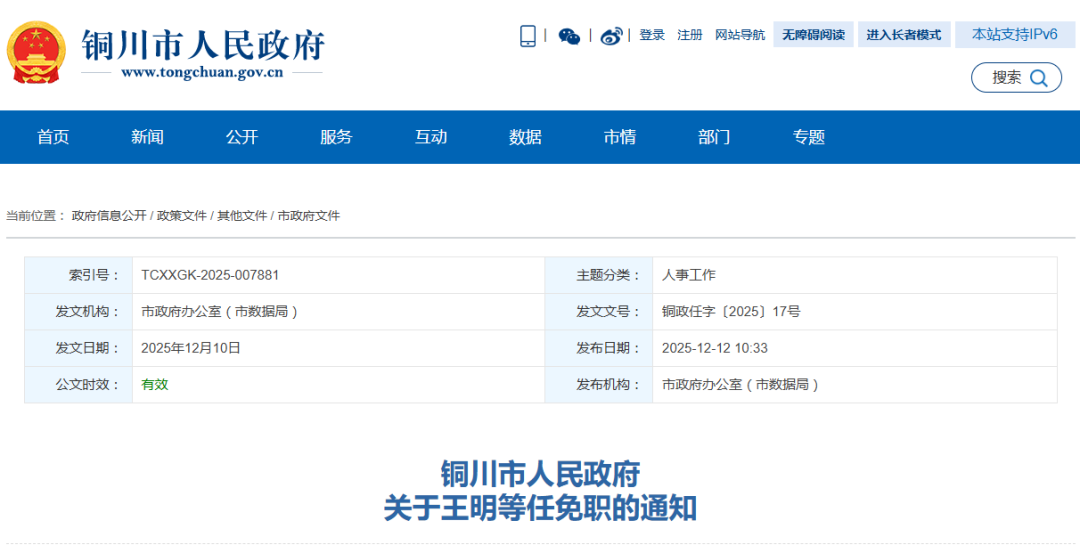Select 公开 in the navigation bar
1080x545 pixels.
coord(242,137)
